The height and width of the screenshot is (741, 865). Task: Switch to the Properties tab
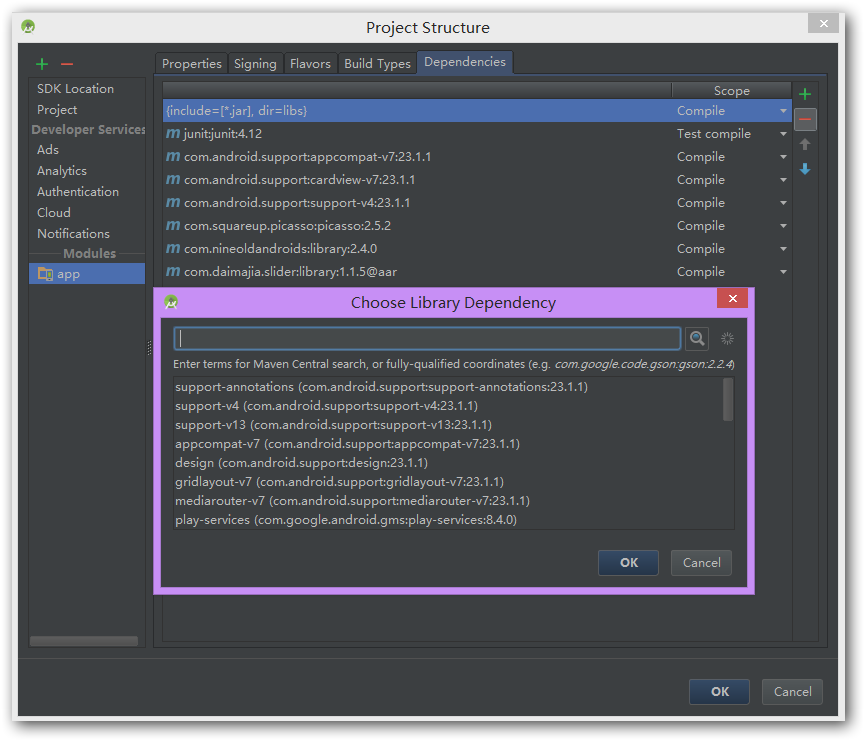(191, 63)
